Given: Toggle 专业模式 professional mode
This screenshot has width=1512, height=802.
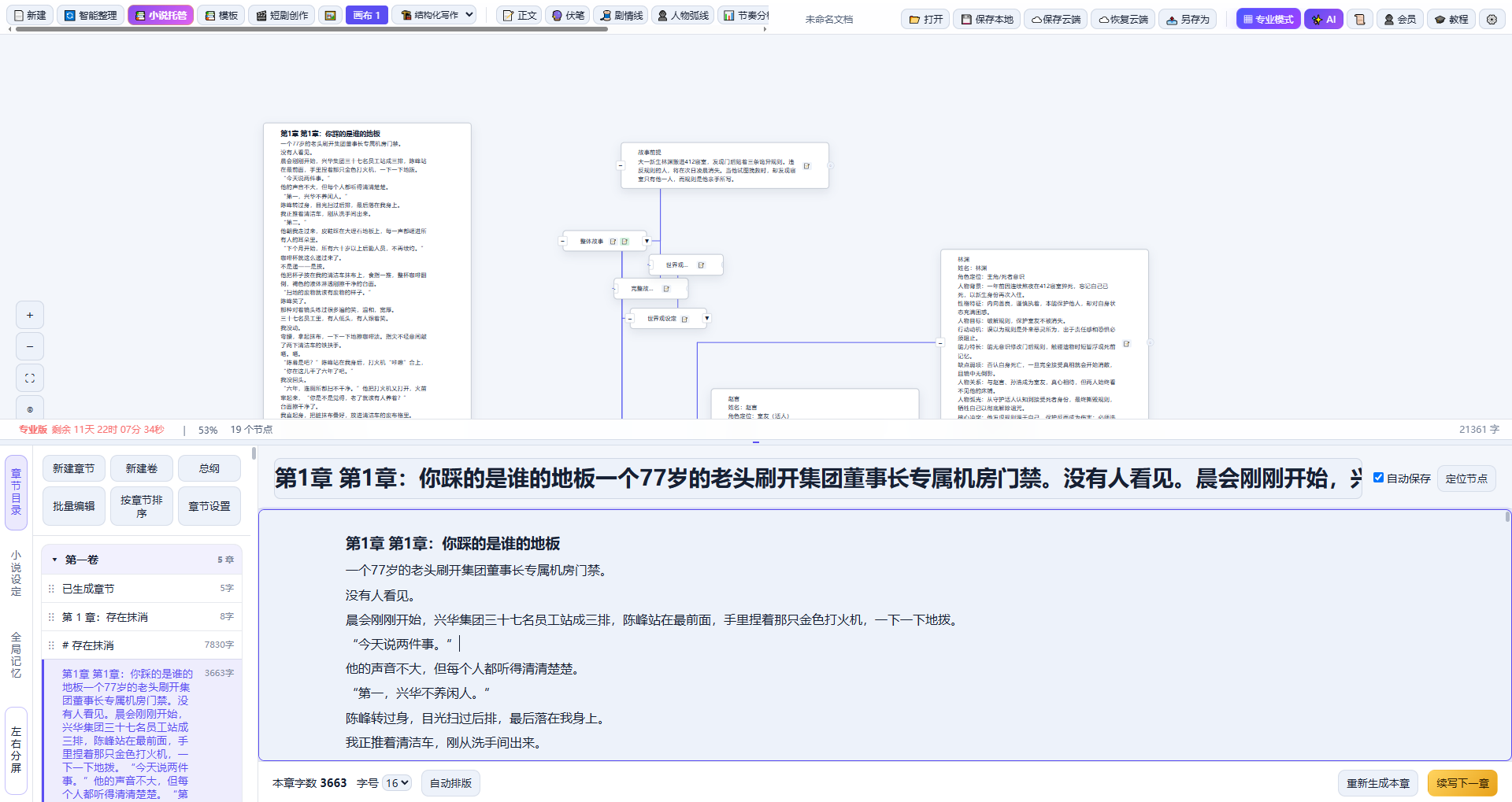Looking at the screenshot, I should 1268,19.
